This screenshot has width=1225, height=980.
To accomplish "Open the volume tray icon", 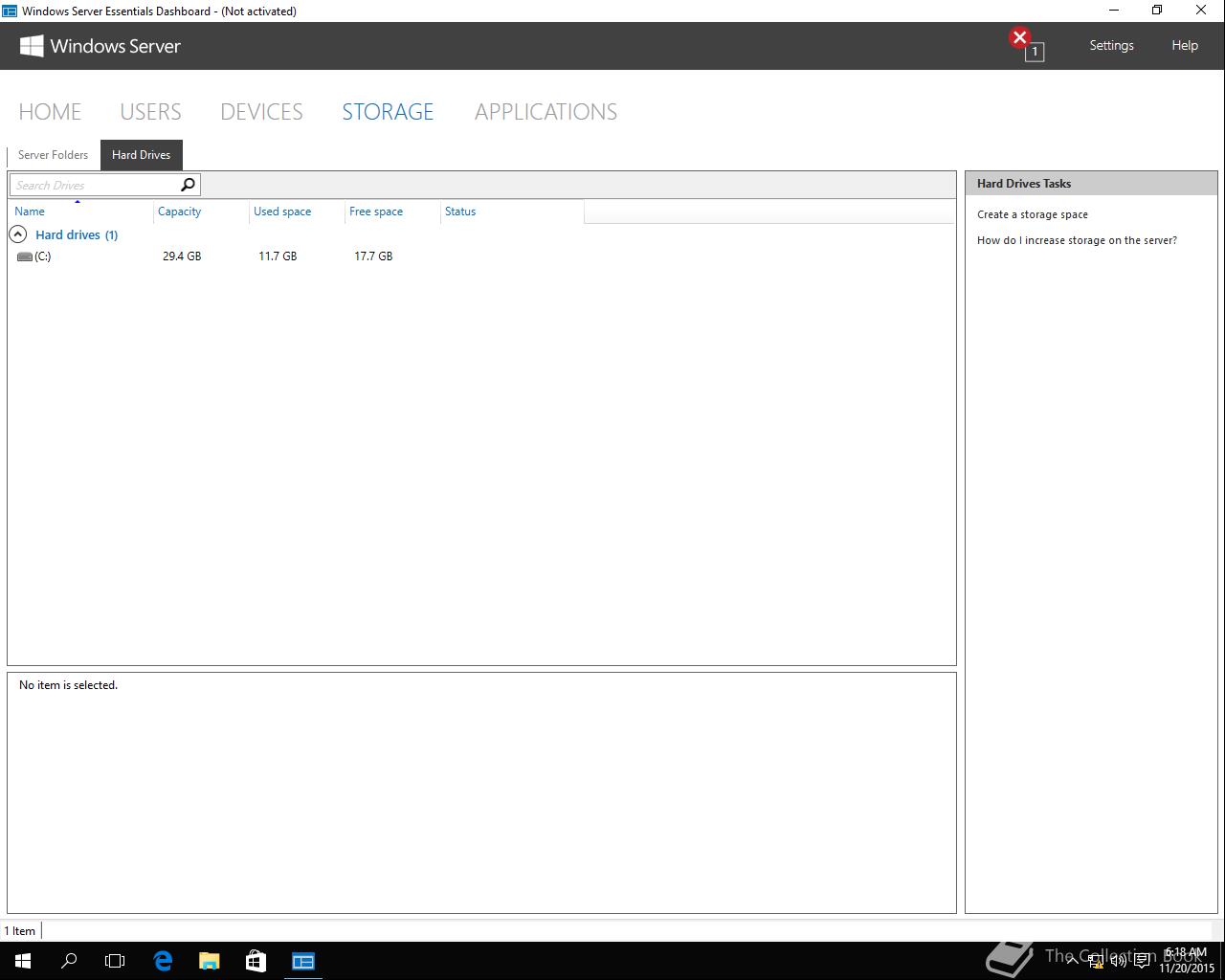I will tap(1119, 961).
